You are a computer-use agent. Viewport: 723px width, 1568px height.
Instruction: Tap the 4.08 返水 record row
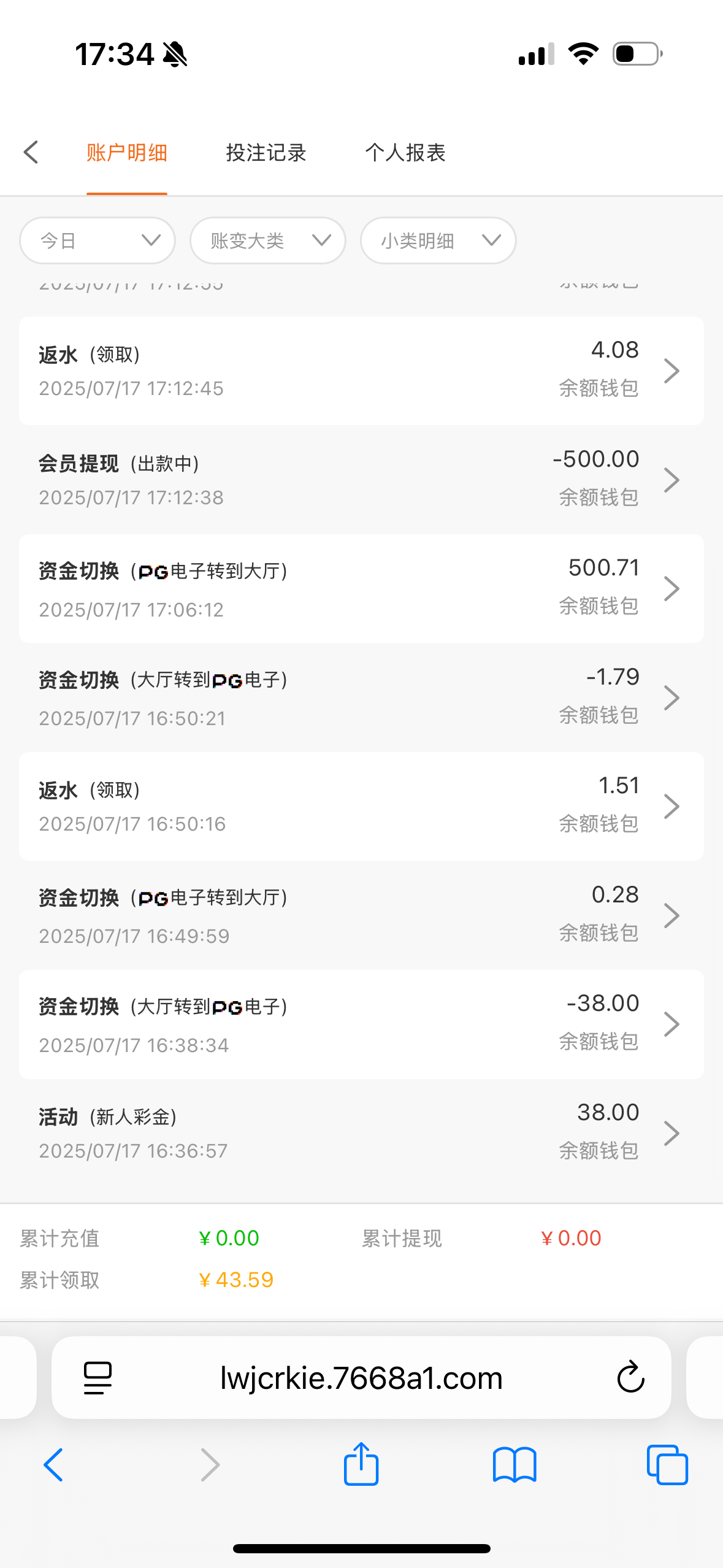point(361,371)
